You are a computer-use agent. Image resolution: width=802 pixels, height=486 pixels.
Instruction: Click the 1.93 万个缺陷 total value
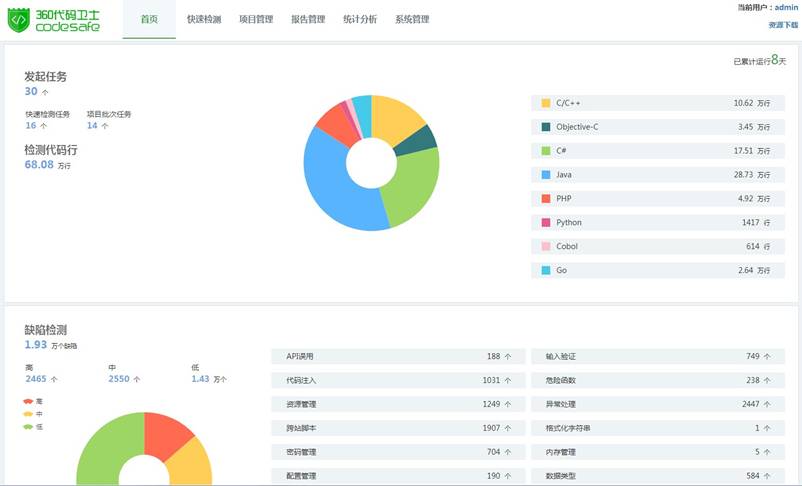click(x=50, y=345)
